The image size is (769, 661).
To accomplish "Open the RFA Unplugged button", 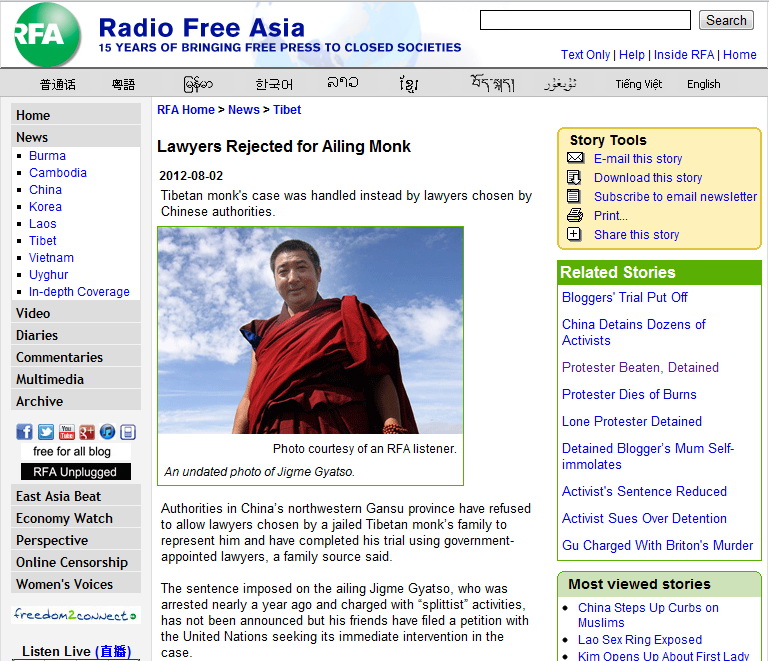I will (76, 472).
